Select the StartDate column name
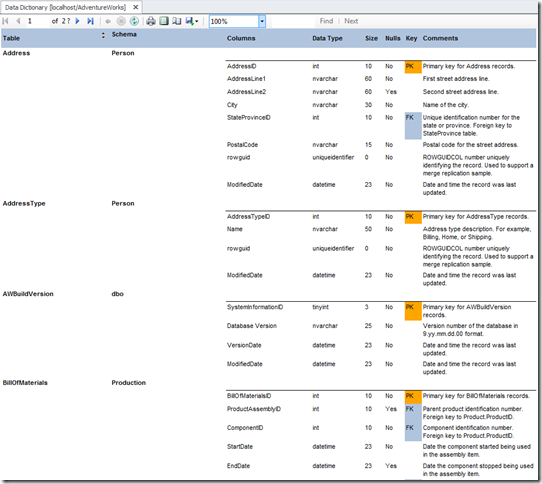This screenshot has width=542, height=484. coord(240,447)
